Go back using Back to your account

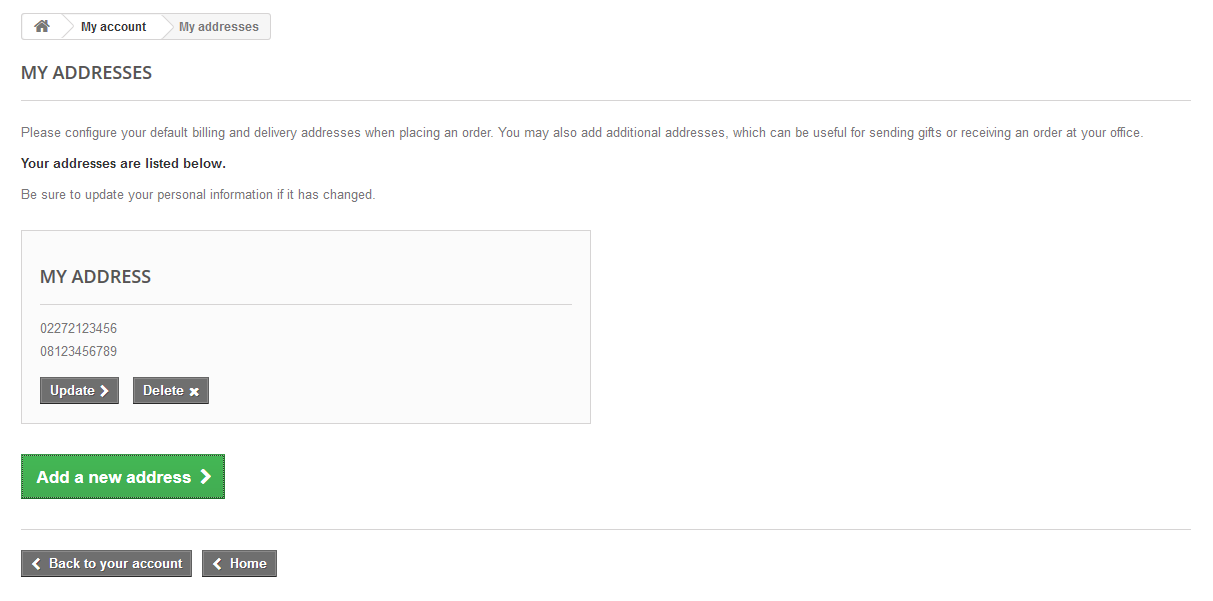(106, 564)
